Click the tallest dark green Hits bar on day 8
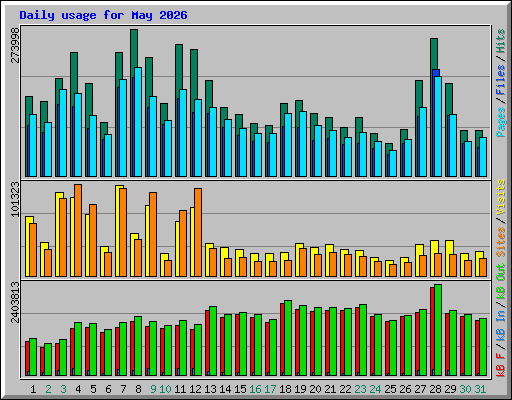Viewport: 512px width, 400px height. (134, 48)
